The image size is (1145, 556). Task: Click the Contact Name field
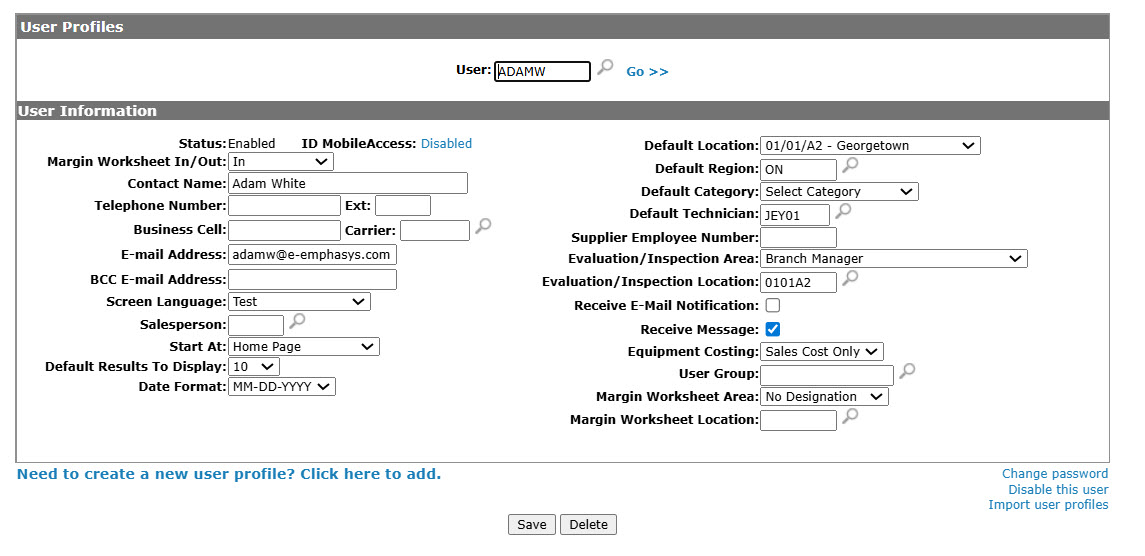coord(348,183)
